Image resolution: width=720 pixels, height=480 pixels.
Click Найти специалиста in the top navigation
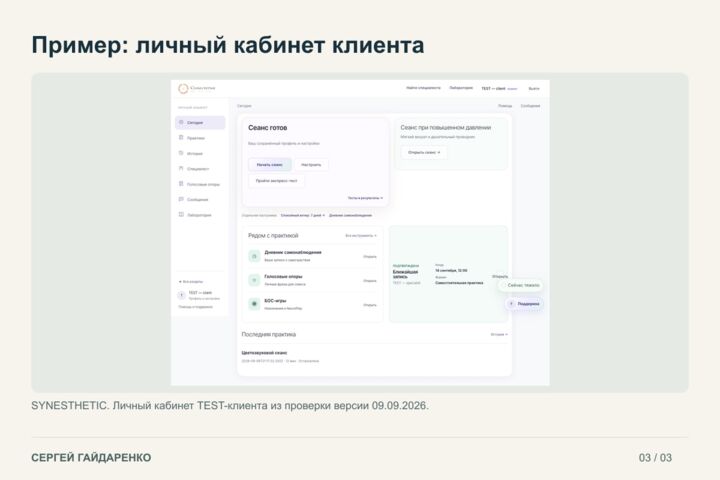[x=423, y=88]
